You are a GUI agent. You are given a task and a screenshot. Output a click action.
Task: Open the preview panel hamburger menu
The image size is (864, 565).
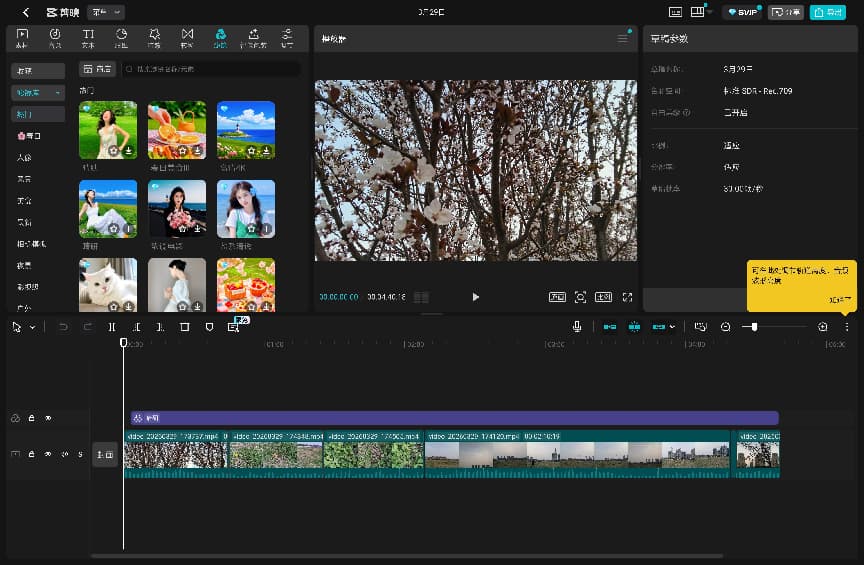click(x=623, y=38)
